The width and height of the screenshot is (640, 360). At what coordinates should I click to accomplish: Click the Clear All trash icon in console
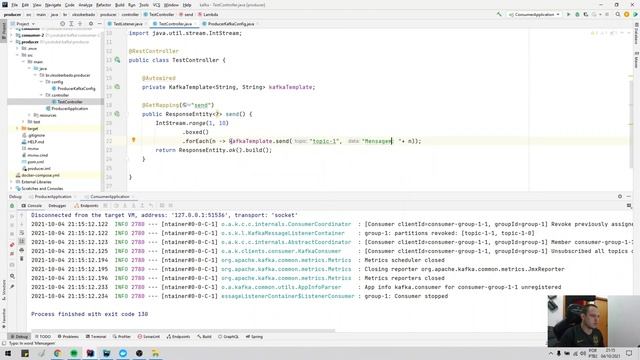point(22,259)
